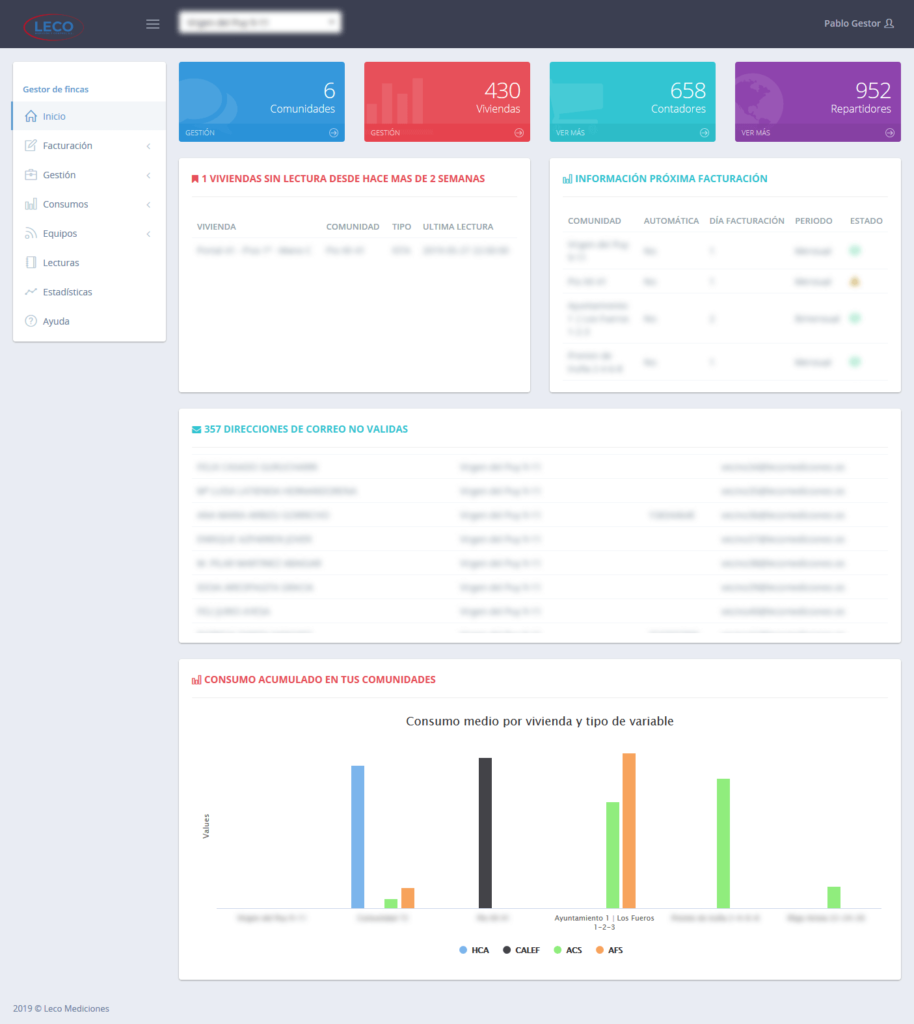
Task: Click GESTIÓN link on Comunidades card
Action: point(200,132)
